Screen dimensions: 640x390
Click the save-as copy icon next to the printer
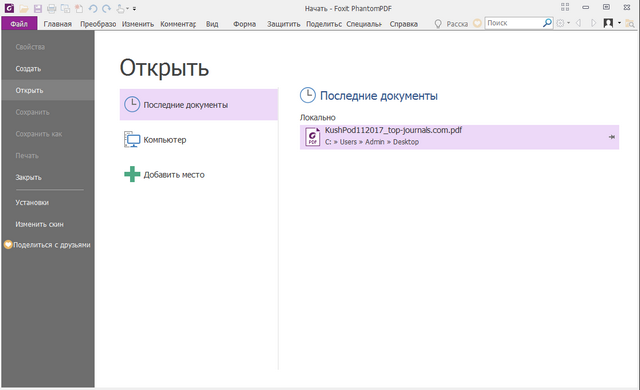click(x=65, y=8)
